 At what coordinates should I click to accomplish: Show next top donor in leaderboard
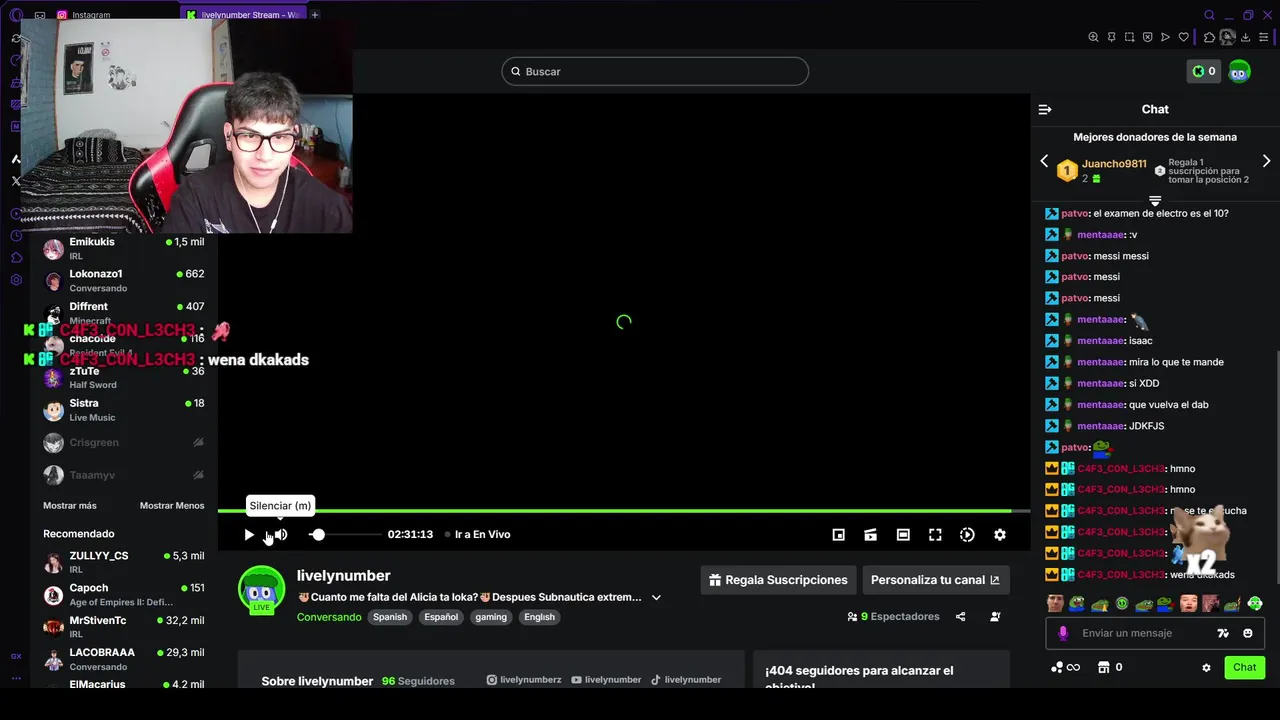1266,161
